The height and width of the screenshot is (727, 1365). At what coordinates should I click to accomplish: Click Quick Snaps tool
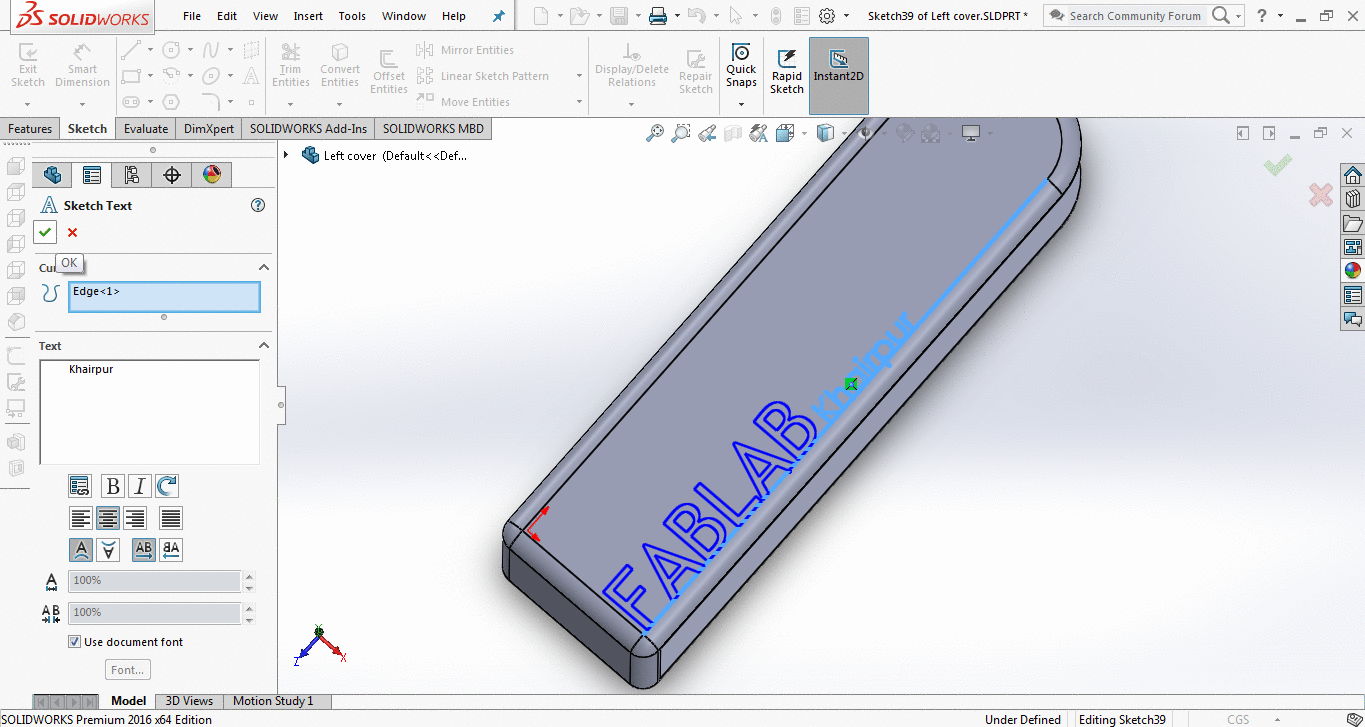(741, 66)
